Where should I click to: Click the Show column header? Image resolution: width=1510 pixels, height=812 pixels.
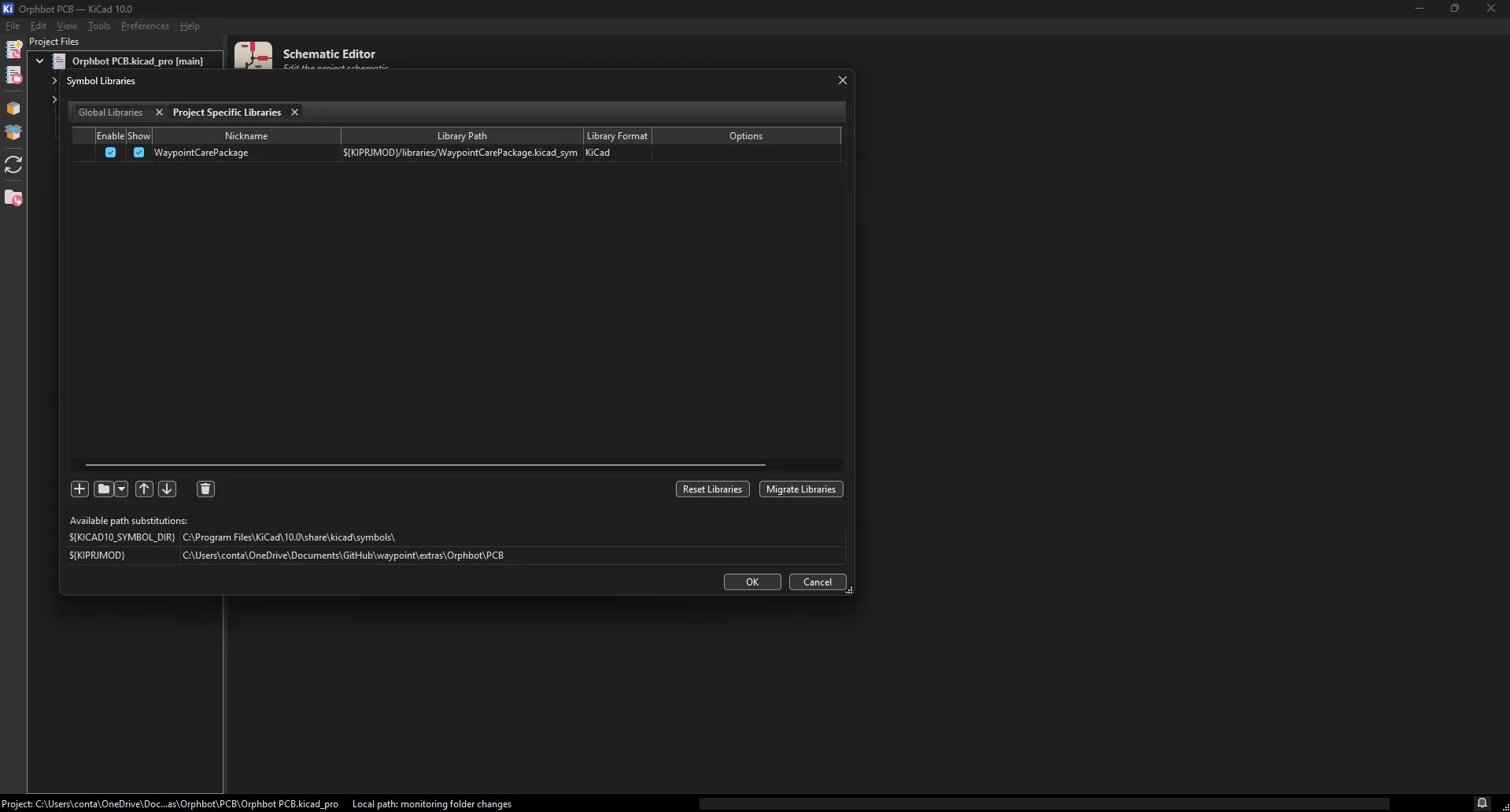pyautogui.click(x=138, y=136)
